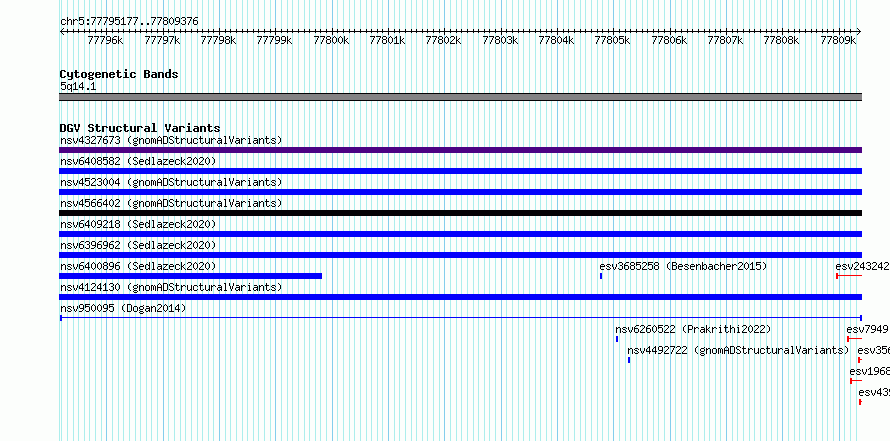
Task: Click the chr5:77795177..77809376 coordinate label
Action: [129, 21]
